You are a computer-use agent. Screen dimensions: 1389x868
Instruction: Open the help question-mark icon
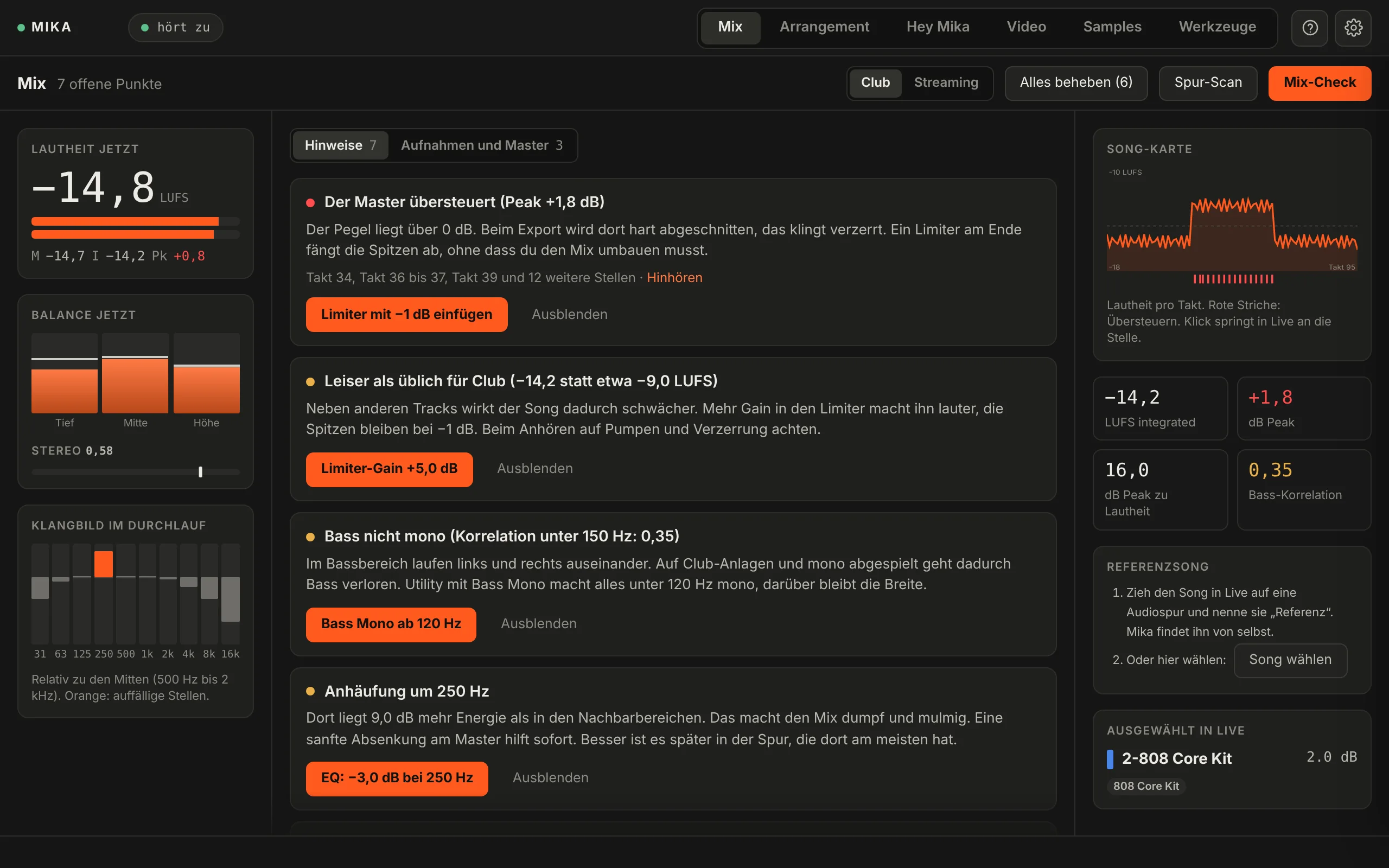(1309, 28)
